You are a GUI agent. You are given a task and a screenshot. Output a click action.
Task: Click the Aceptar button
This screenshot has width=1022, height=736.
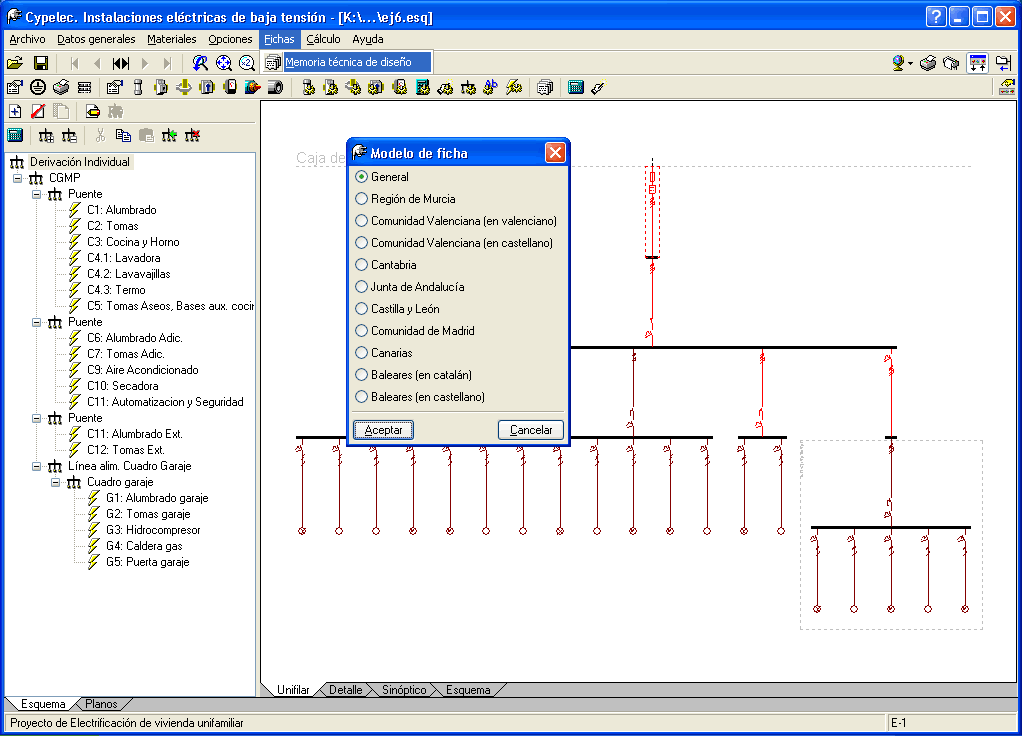(x=383, y=430)
